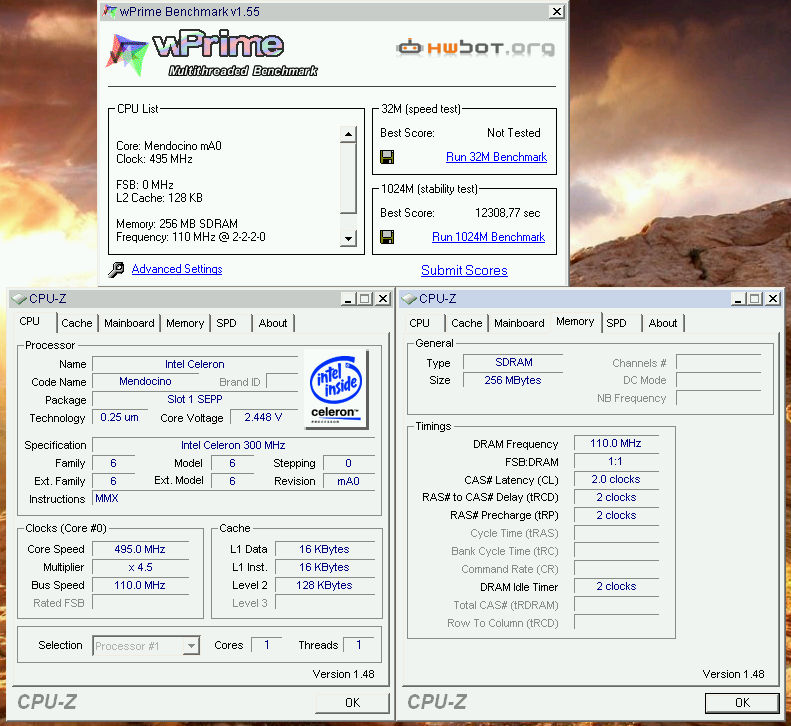Select the Memory tab in right CPU-Z

[x=575, y=321]
